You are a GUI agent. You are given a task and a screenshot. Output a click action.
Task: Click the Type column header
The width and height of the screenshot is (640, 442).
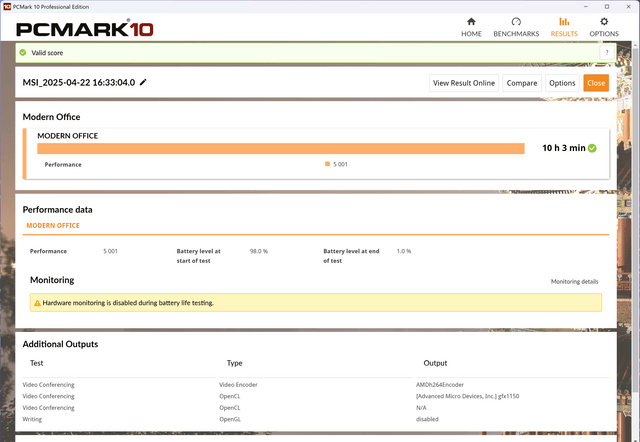pos(234,363)
